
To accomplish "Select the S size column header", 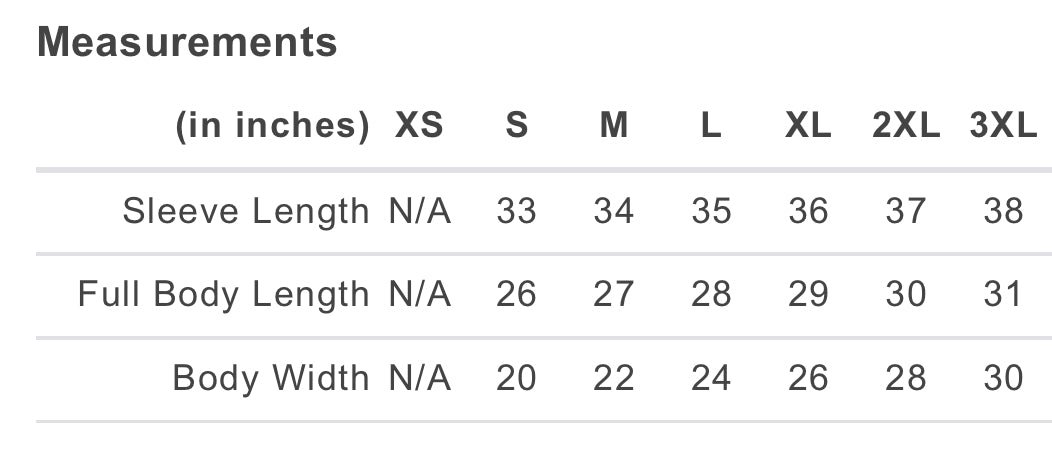I will click(x=516, y=127).
